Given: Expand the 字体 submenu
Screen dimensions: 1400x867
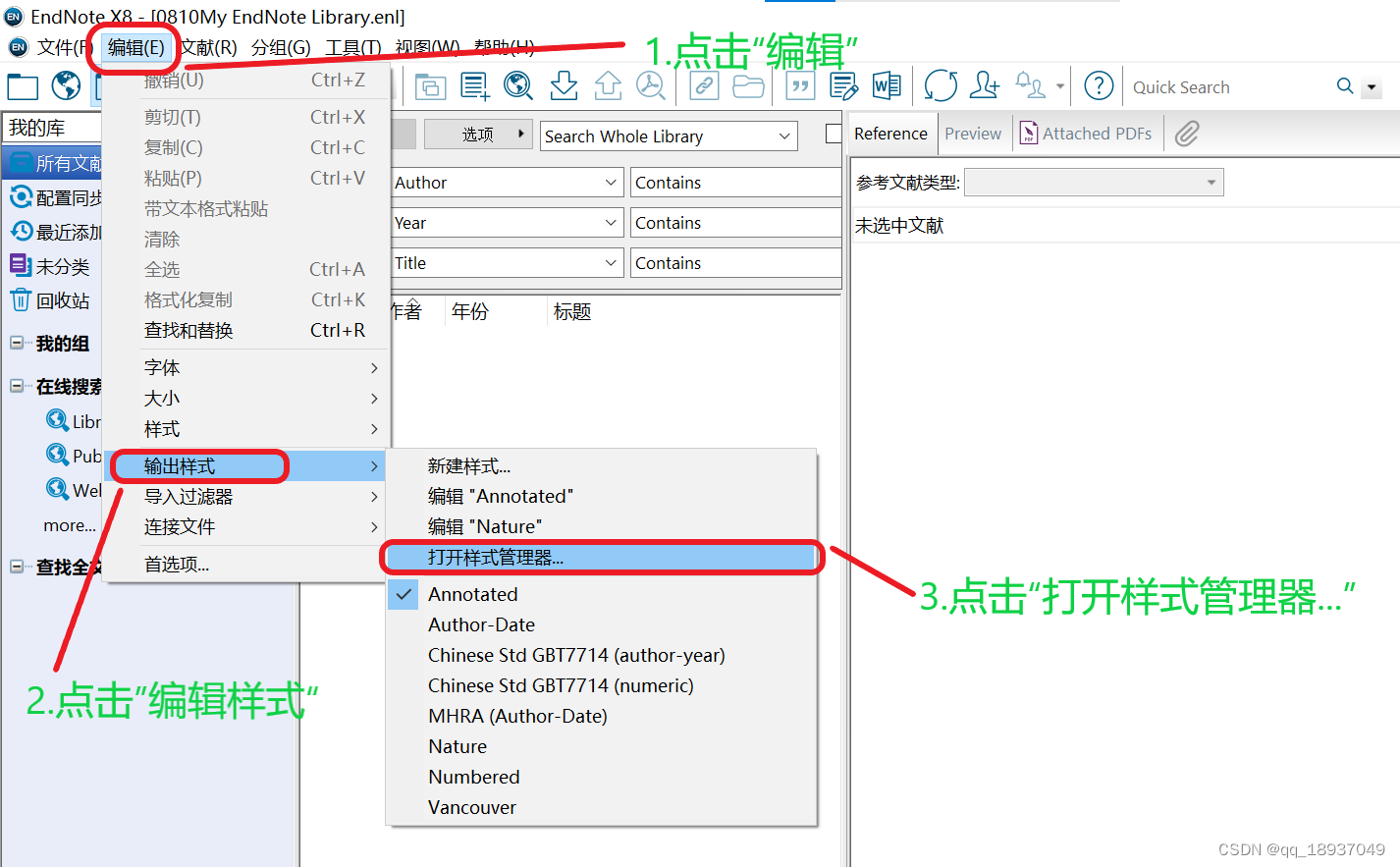Looking at the screenshot, I should [247, 368].
